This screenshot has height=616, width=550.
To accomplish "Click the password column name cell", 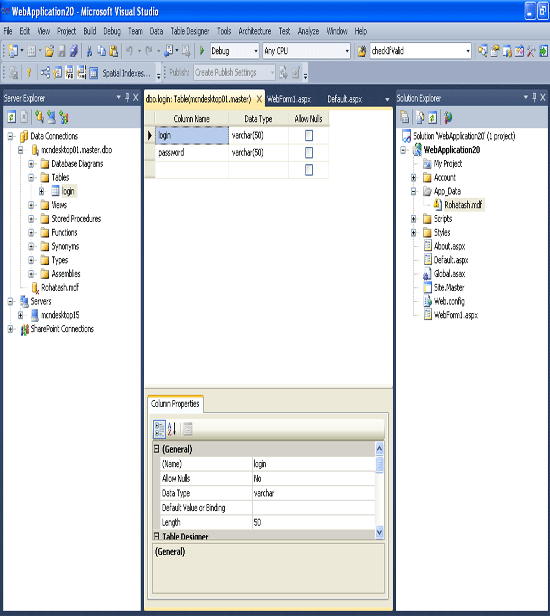I will (x=192, y=152).
